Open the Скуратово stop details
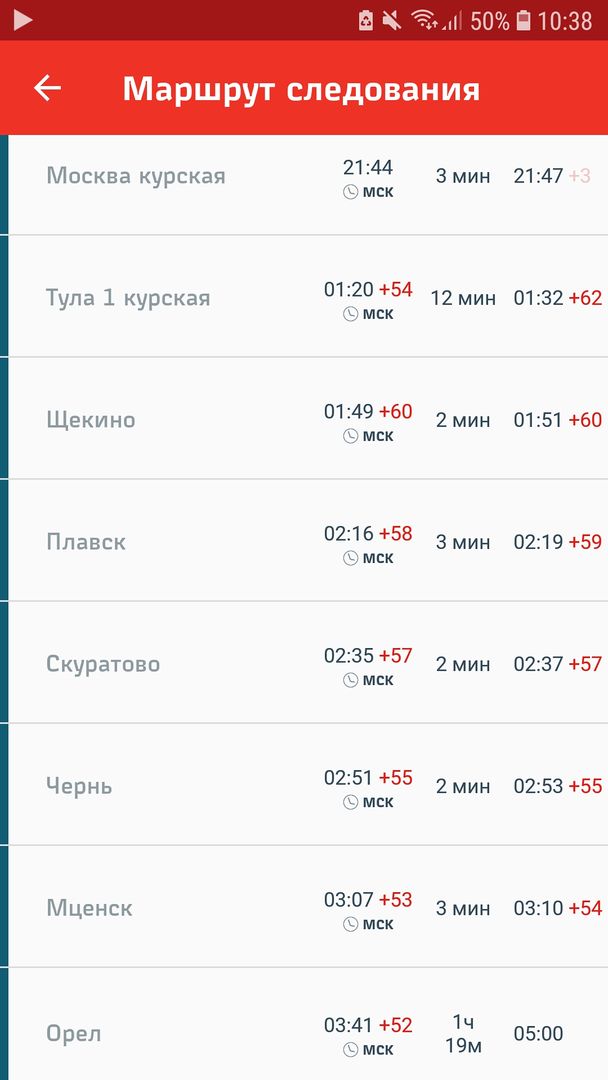Viewport: 608px width, 1080px height. [103, 664]
